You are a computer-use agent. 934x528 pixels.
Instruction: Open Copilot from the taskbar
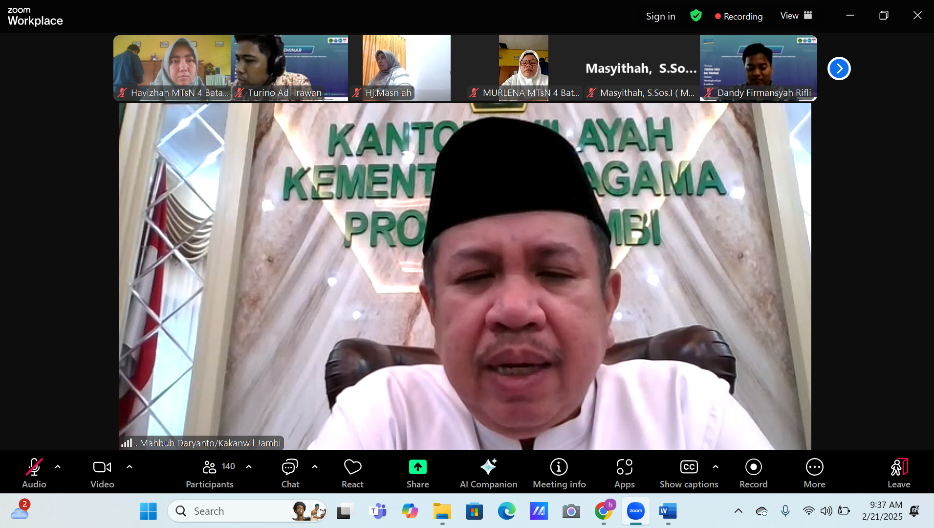click(x=410, y=511)
